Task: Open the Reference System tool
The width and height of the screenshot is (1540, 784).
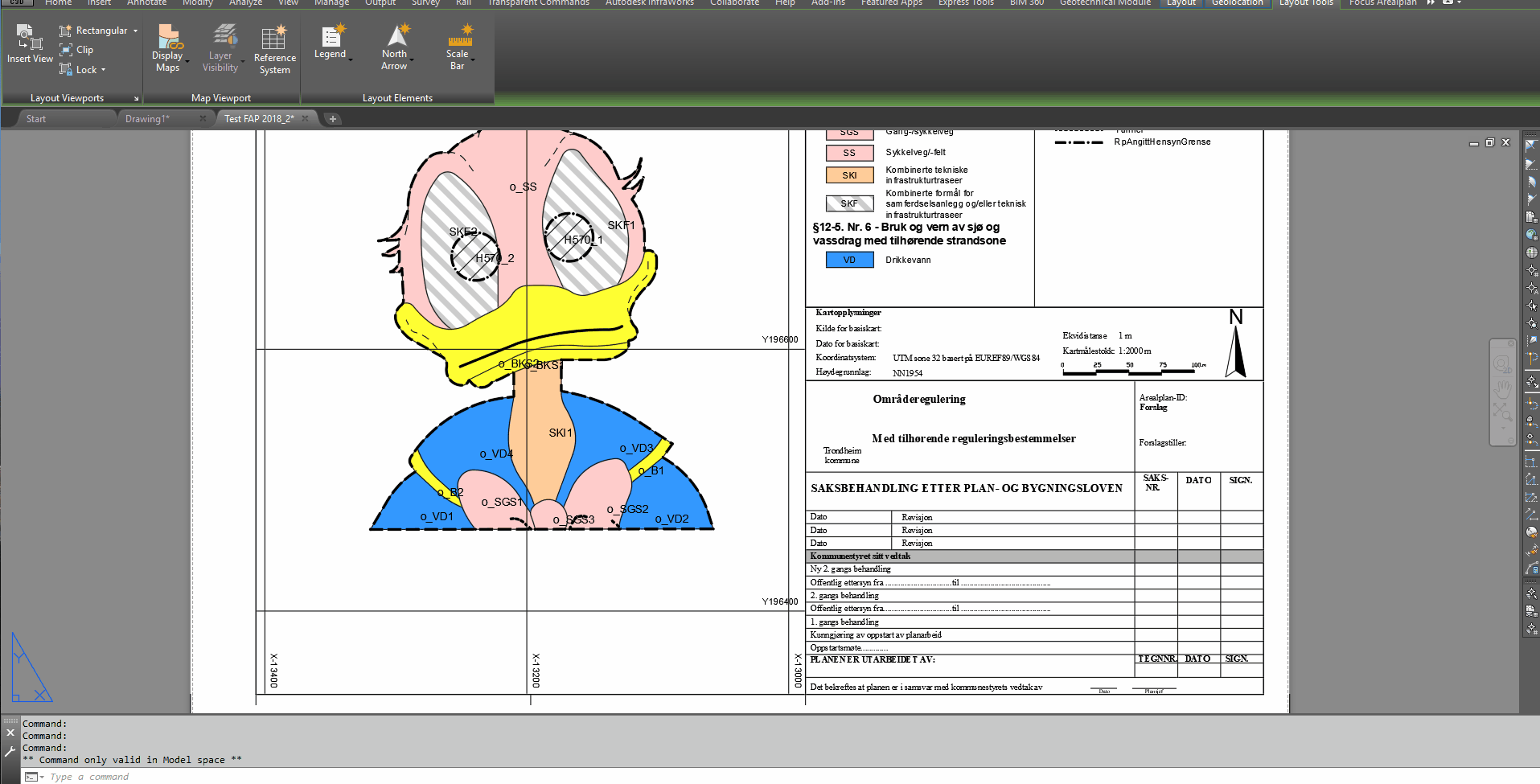Action: point(274,51)
